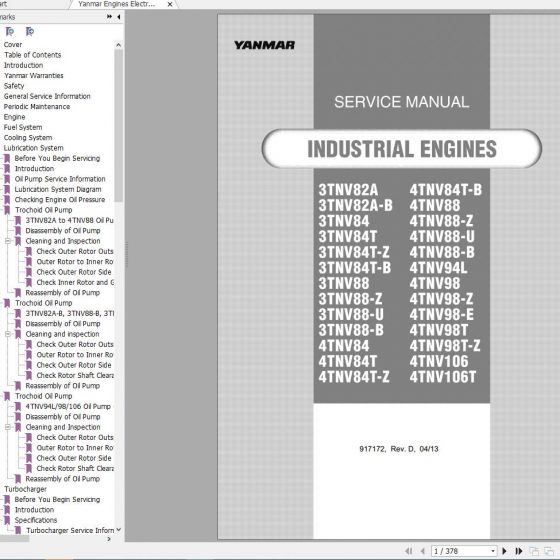Close the Yanmar Engines tab
This screenshot has width=560, height=560.
[170, 4]
